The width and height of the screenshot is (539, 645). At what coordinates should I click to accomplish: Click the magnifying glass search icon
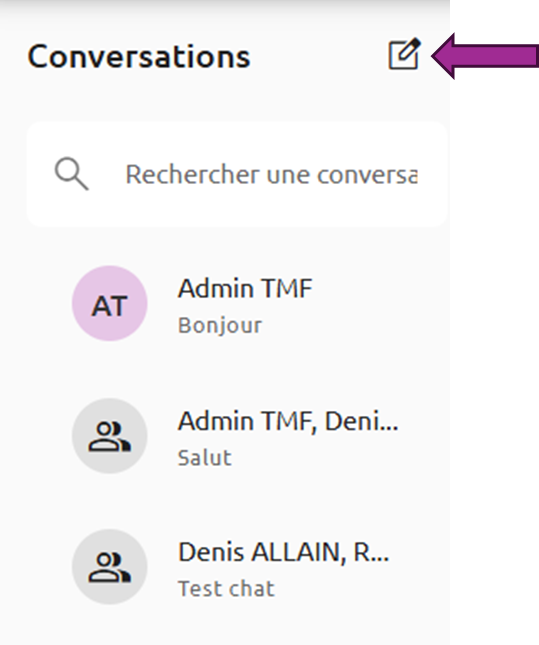(72, 174)
